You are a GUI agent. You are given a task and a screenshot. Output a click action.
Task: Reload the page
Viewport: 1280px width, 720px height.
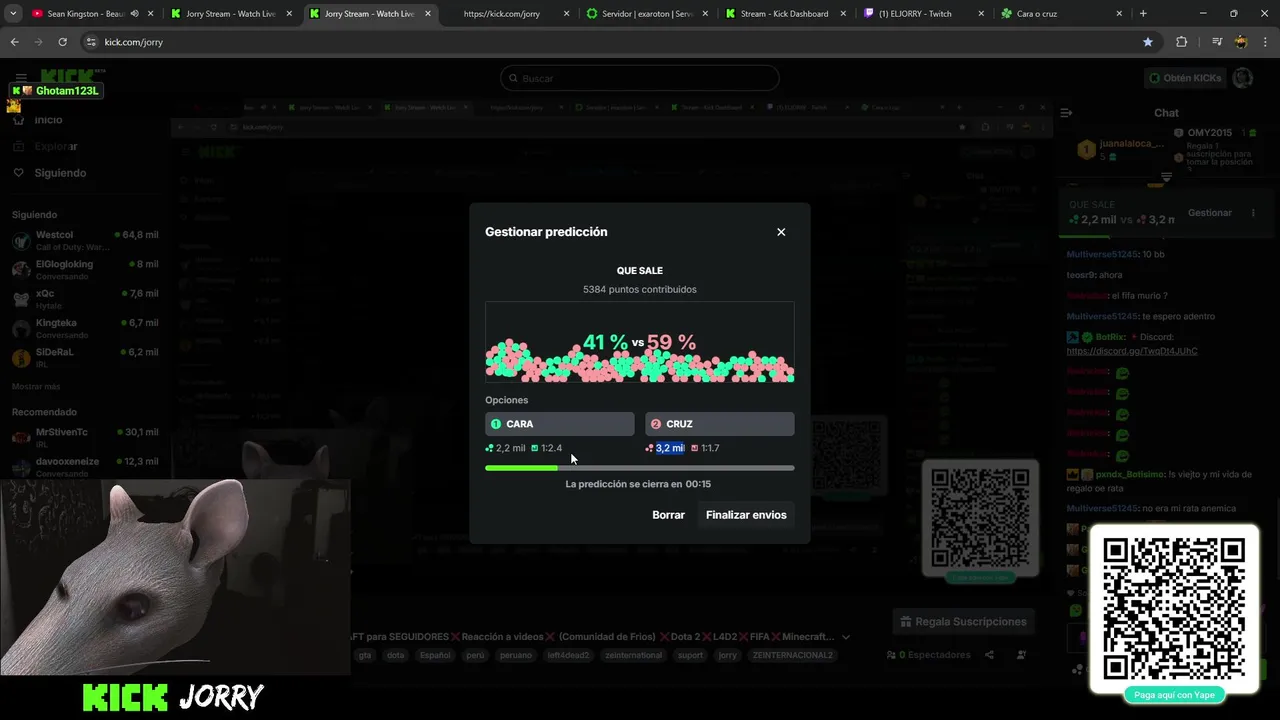62,42
